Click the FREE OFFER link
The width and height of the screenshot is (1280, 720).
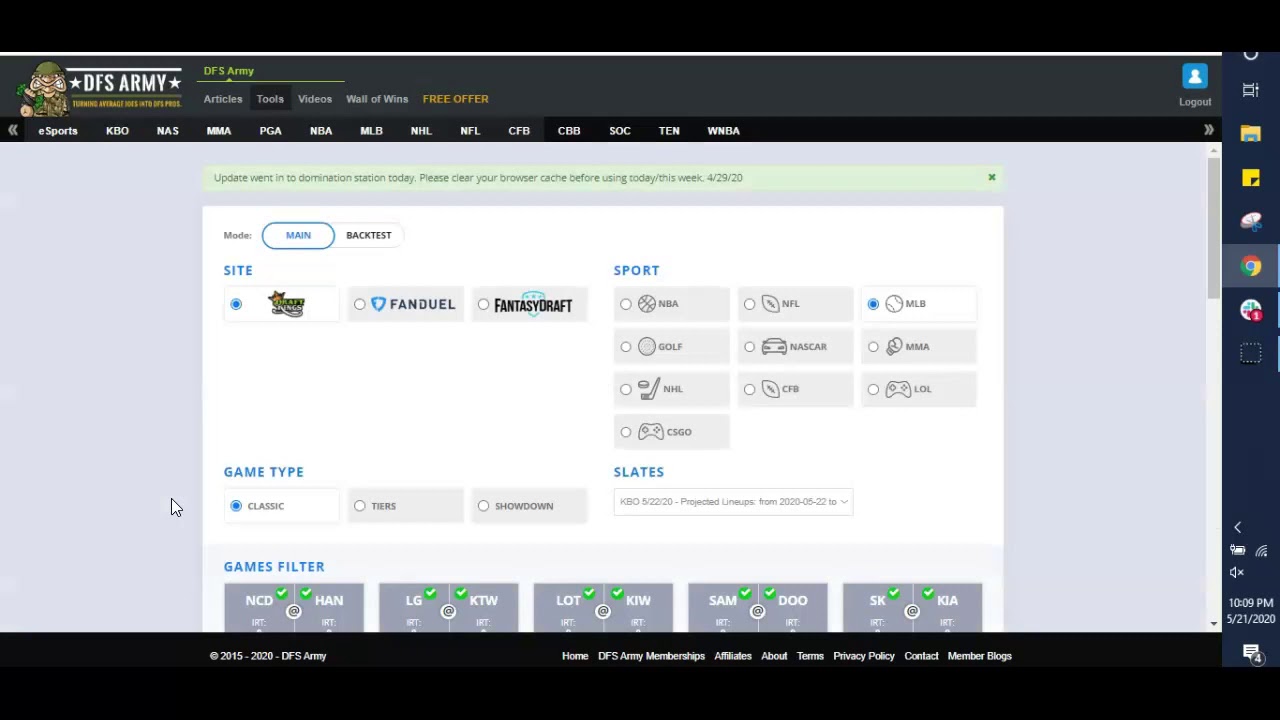[455, 99]
